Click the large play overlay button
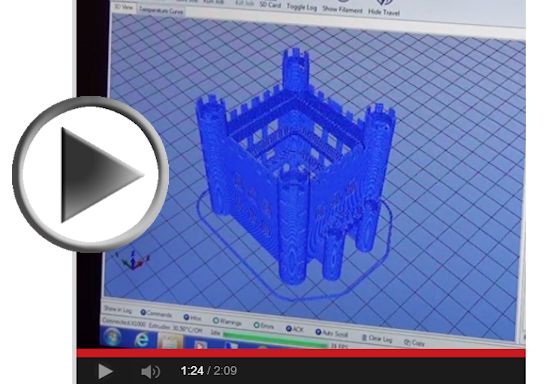Viewport: 550px width, 384px height. (x=91, y=174)
